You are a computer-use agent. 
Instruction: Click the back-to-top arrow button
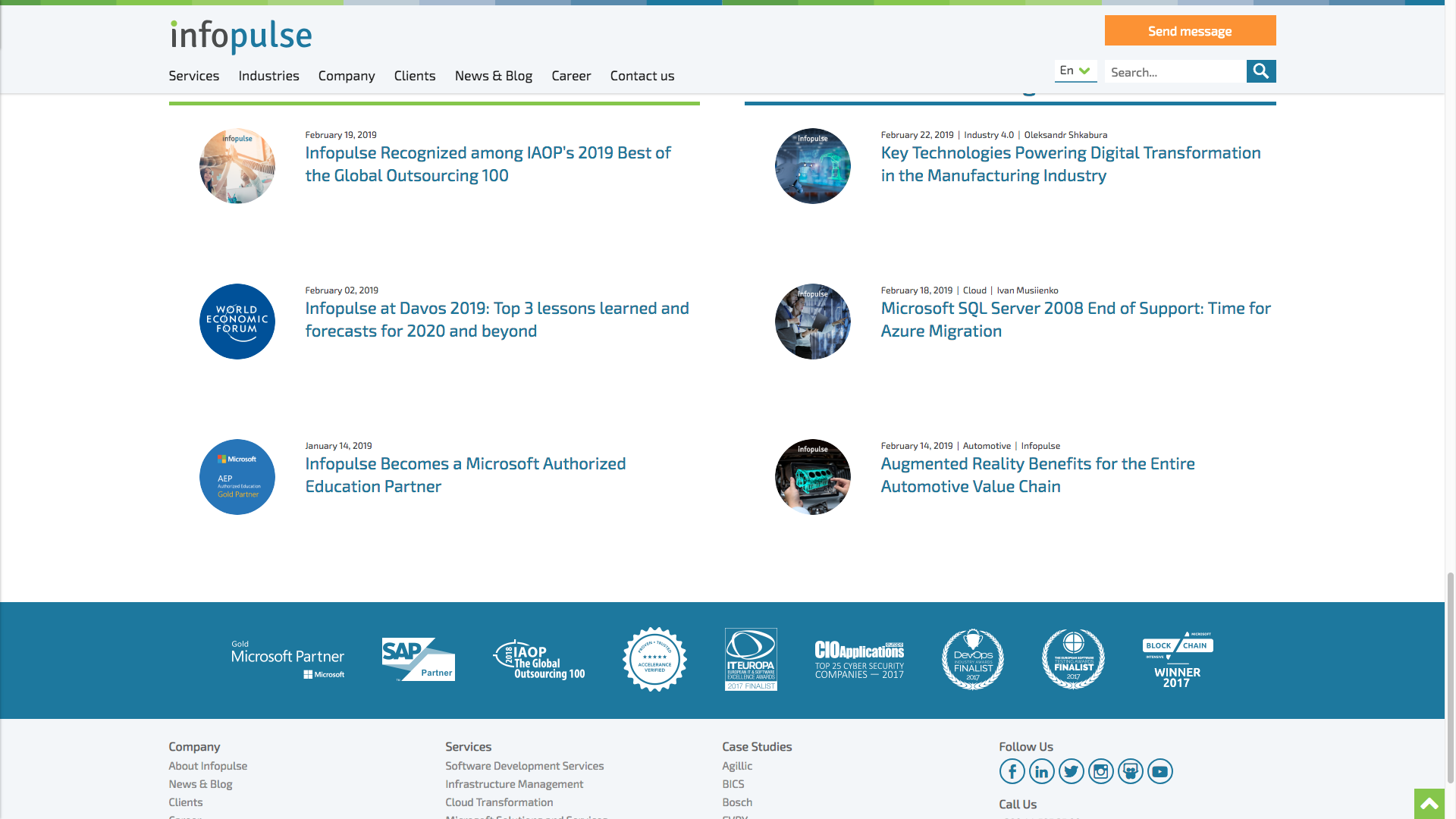point(1429,804)
